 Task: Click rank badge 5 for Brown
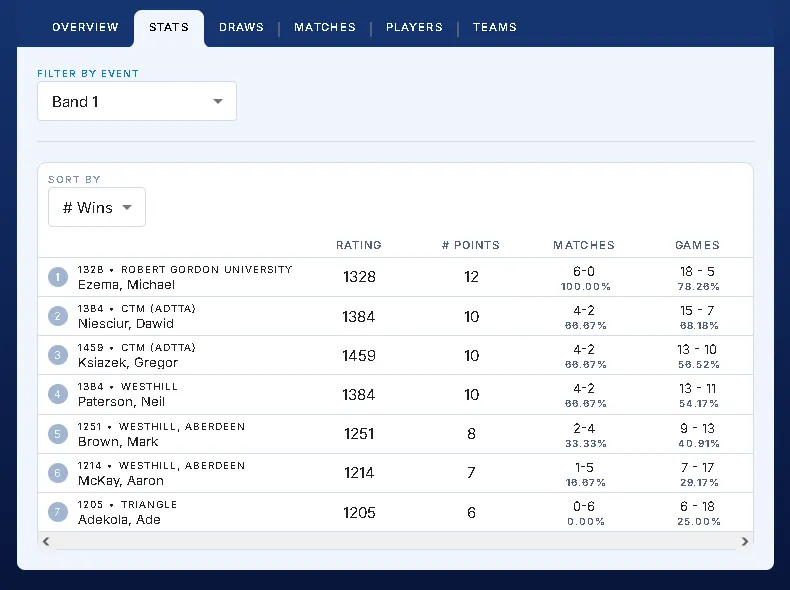coord(58,434)
